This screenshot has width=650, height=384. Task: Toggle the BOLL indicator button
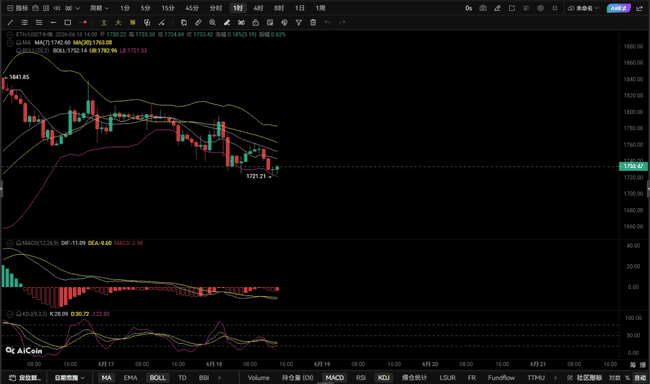(x=158, y=377)
